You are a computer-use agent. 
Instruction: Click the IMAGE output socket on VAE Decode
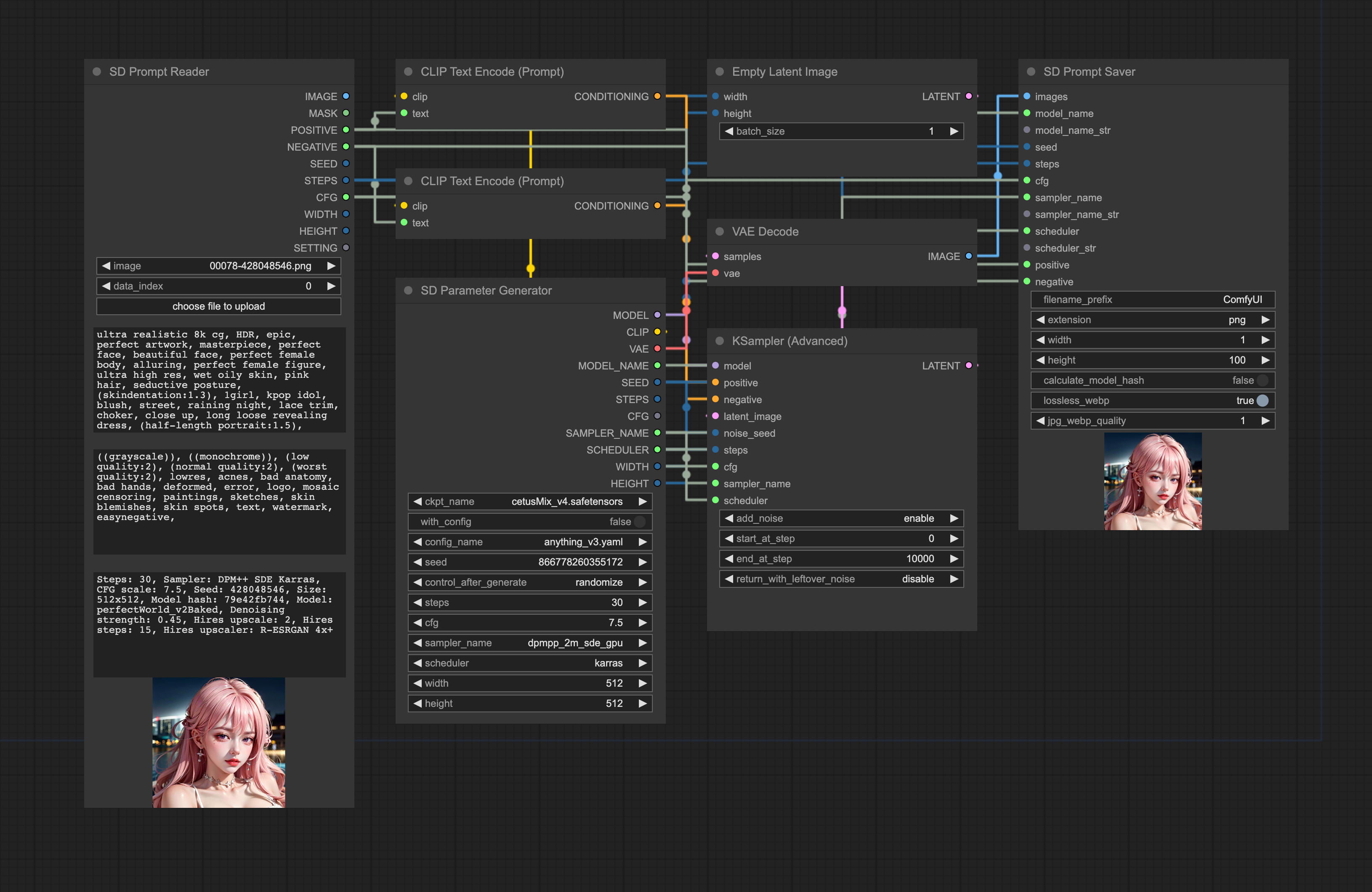[x=968, y=256]
